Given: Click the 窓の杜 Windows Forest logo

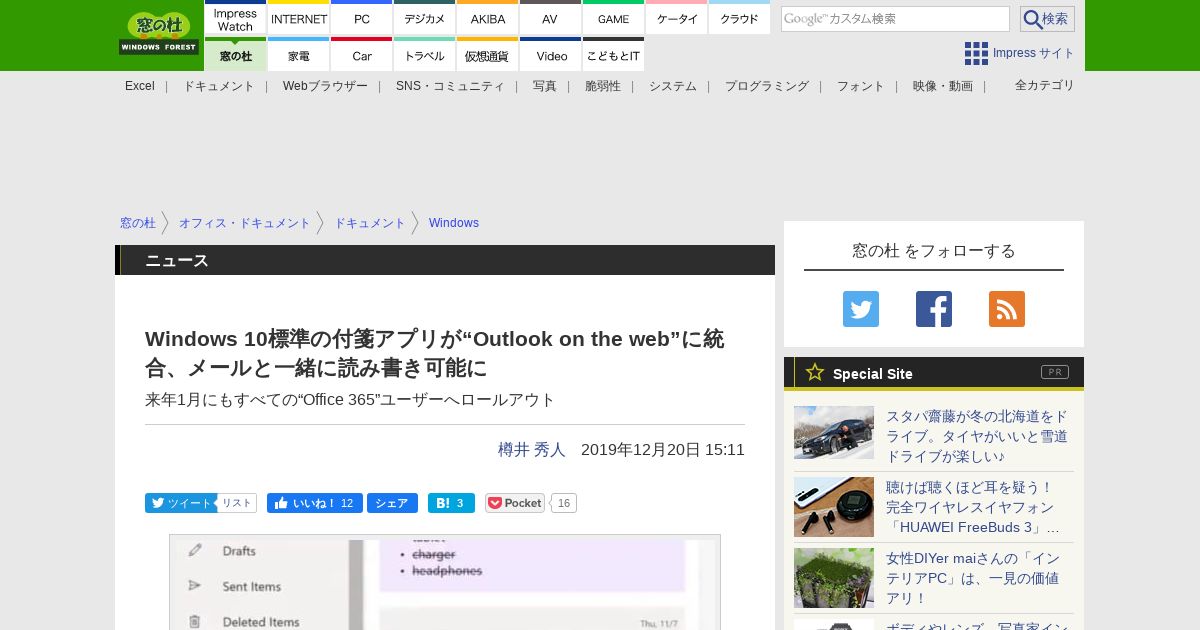Looking at the screenshot, I should [x=159, y=34].
